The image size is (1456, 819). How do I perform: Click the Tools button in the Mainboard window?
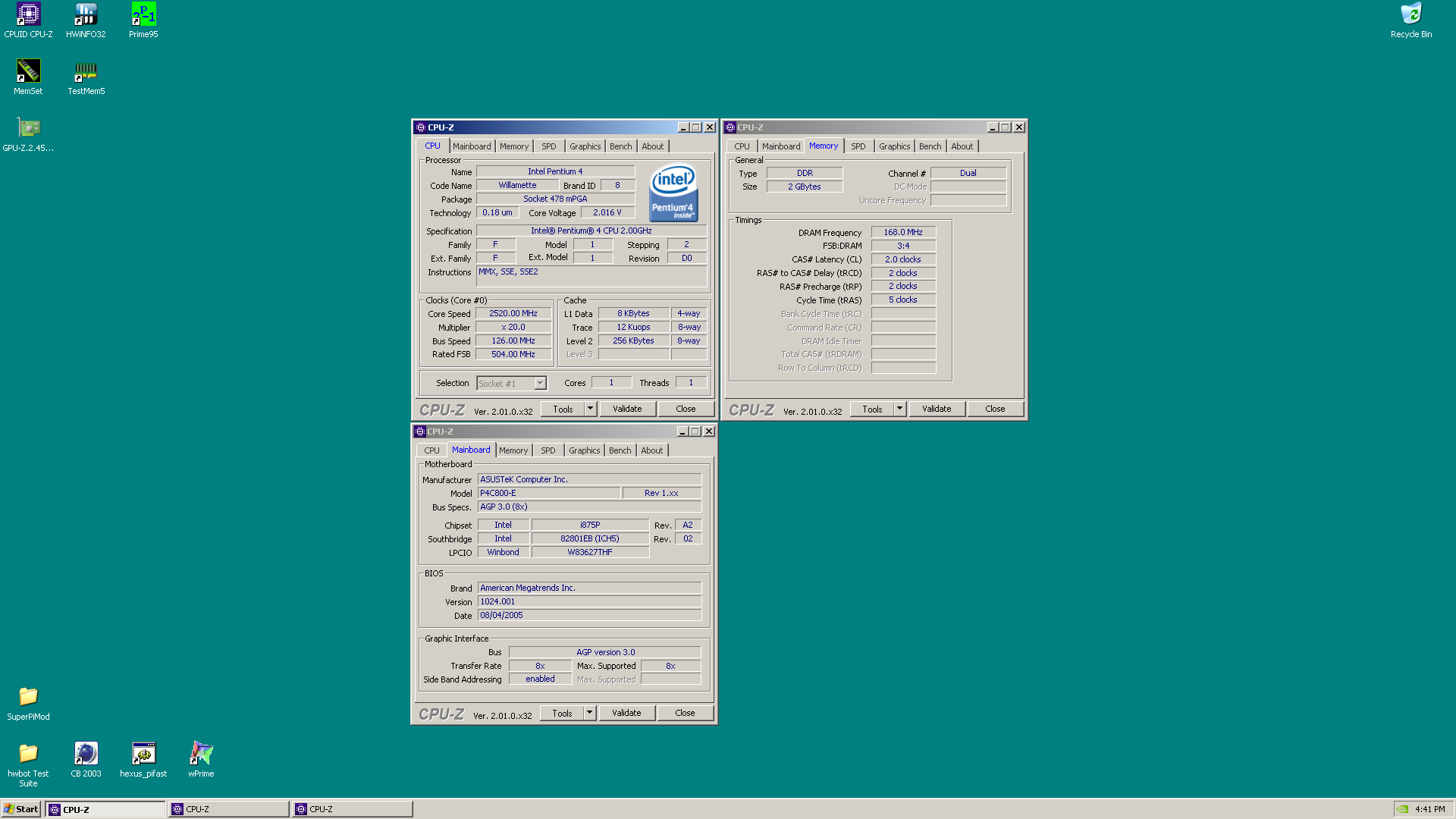point(562,713)
